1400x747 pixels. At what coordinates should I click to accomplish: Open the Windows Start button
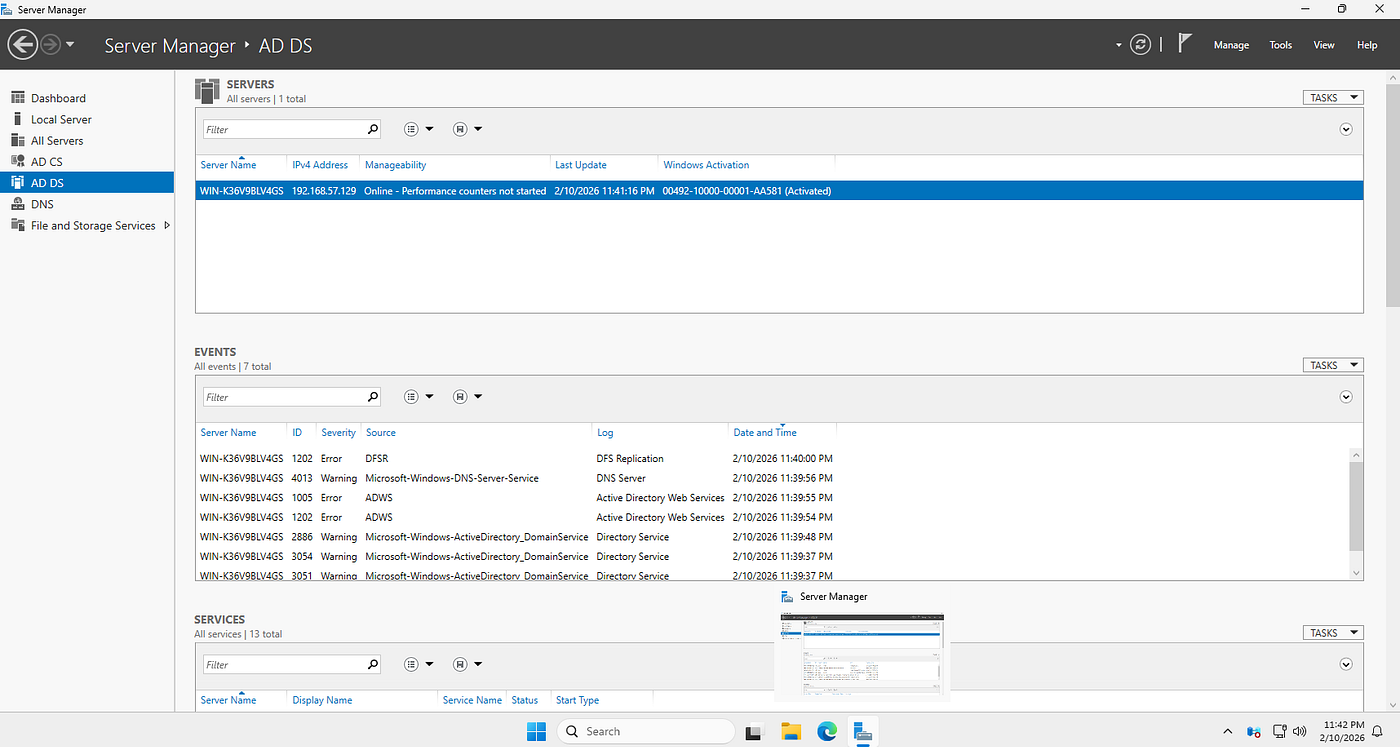(537, 731)
